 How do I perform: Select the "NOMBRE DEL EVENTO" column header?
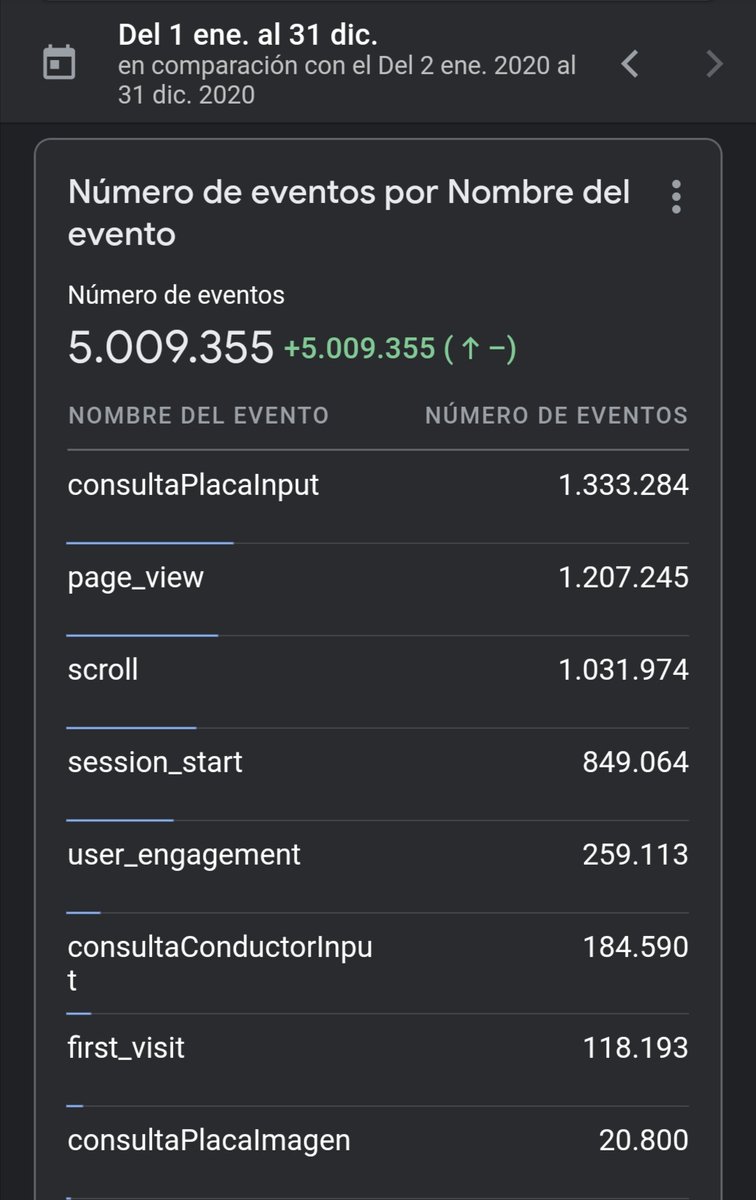point(198,415)
